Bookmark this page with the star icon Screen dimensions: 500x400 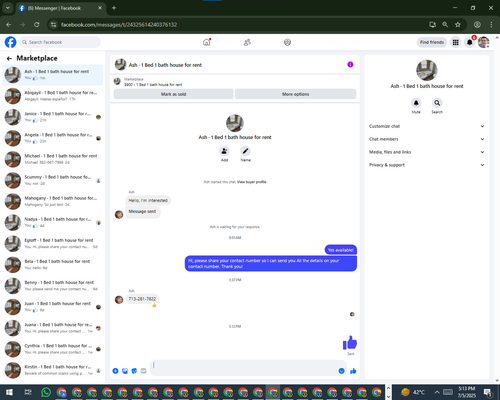click(458, 25)
